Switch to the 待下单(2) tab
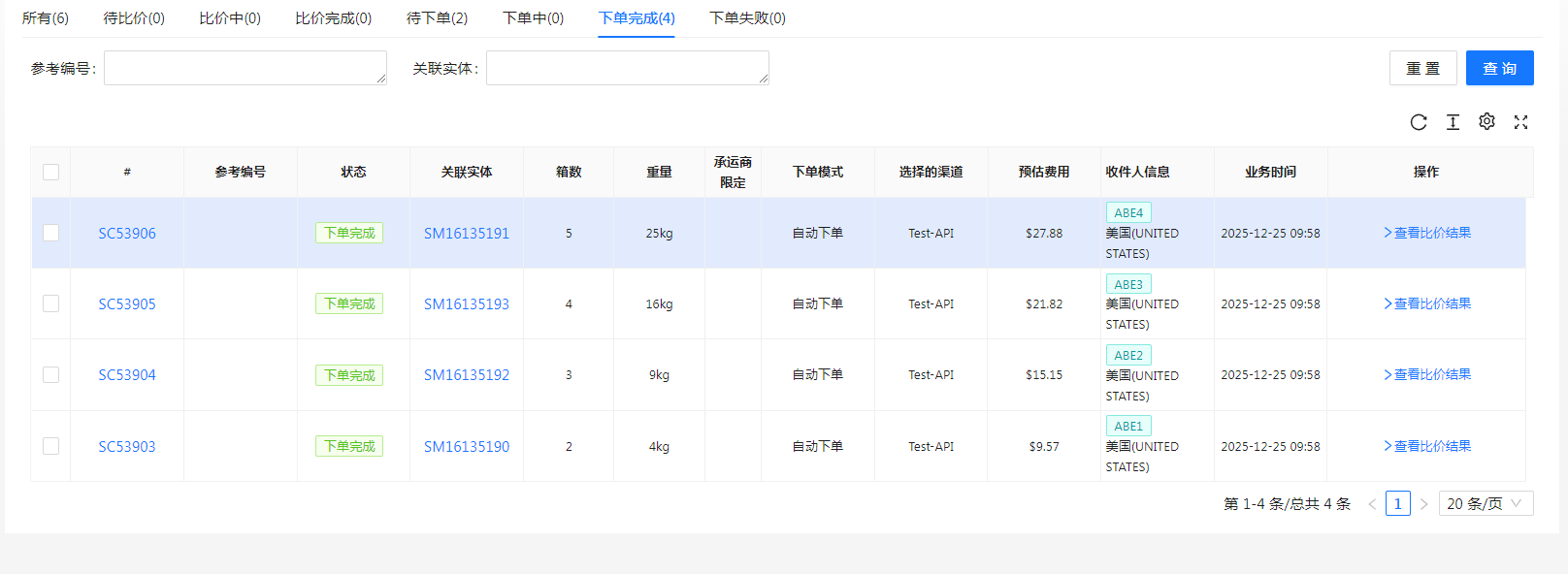The image size is (1568, 574). pos(437,18)
